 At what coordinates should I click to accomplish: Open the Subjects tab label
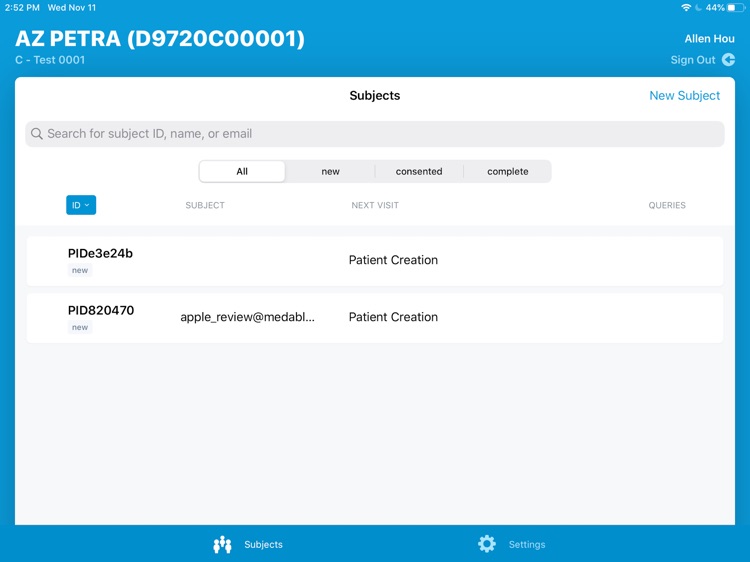pos(264,545)
